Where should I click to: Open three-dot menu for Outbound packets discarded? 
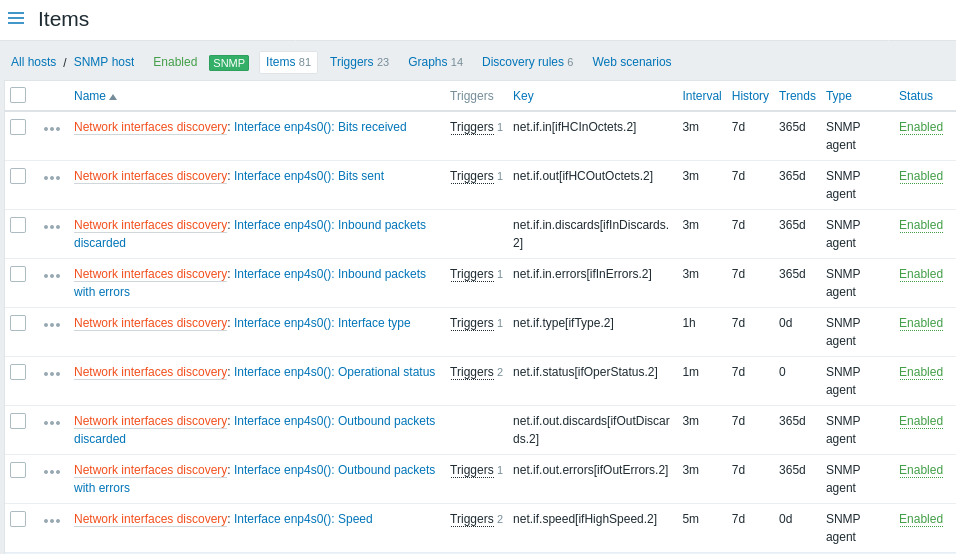click(x=52, y=423)
